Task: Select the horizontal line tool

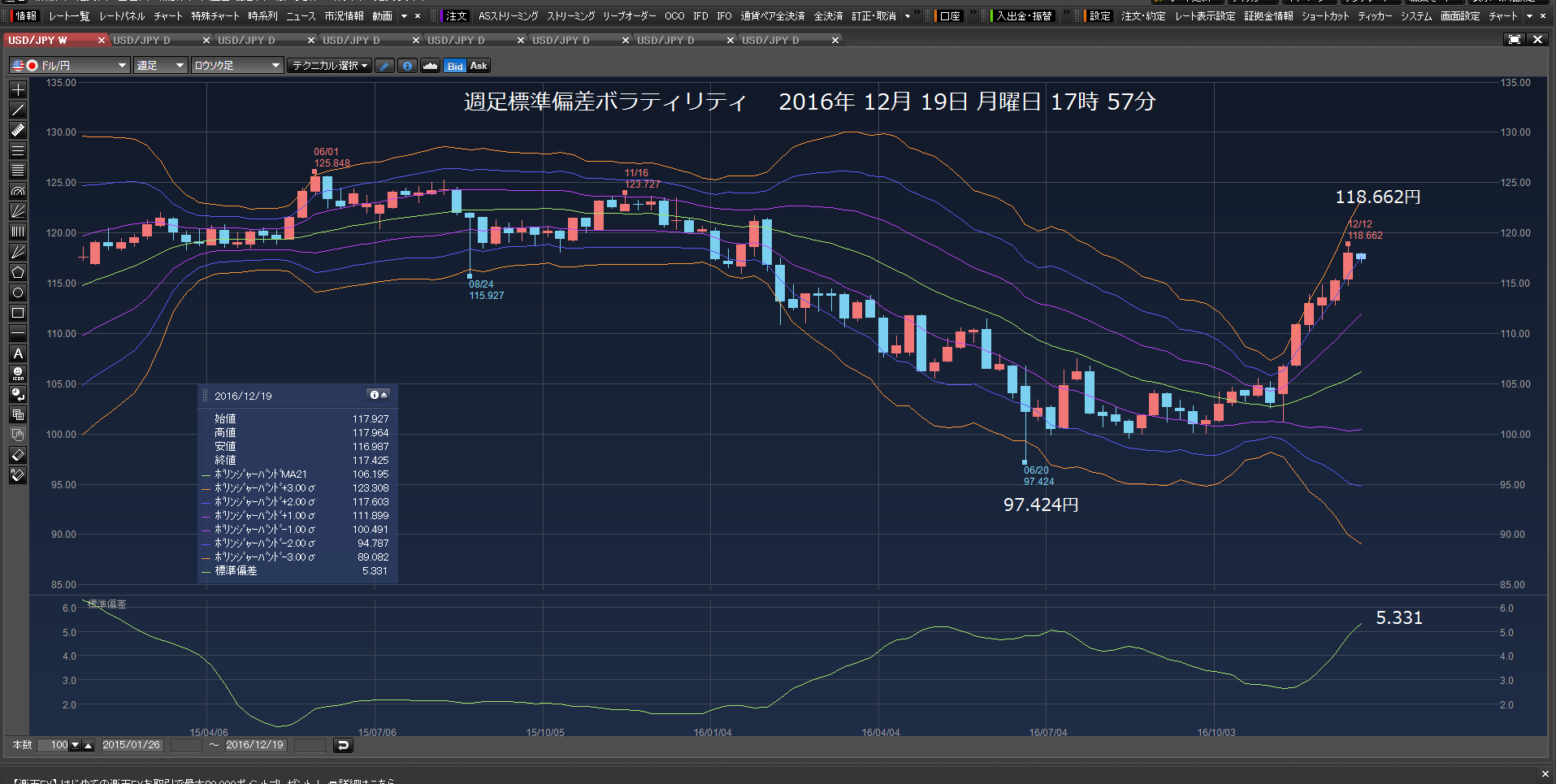Action: (x=18, y=333)
